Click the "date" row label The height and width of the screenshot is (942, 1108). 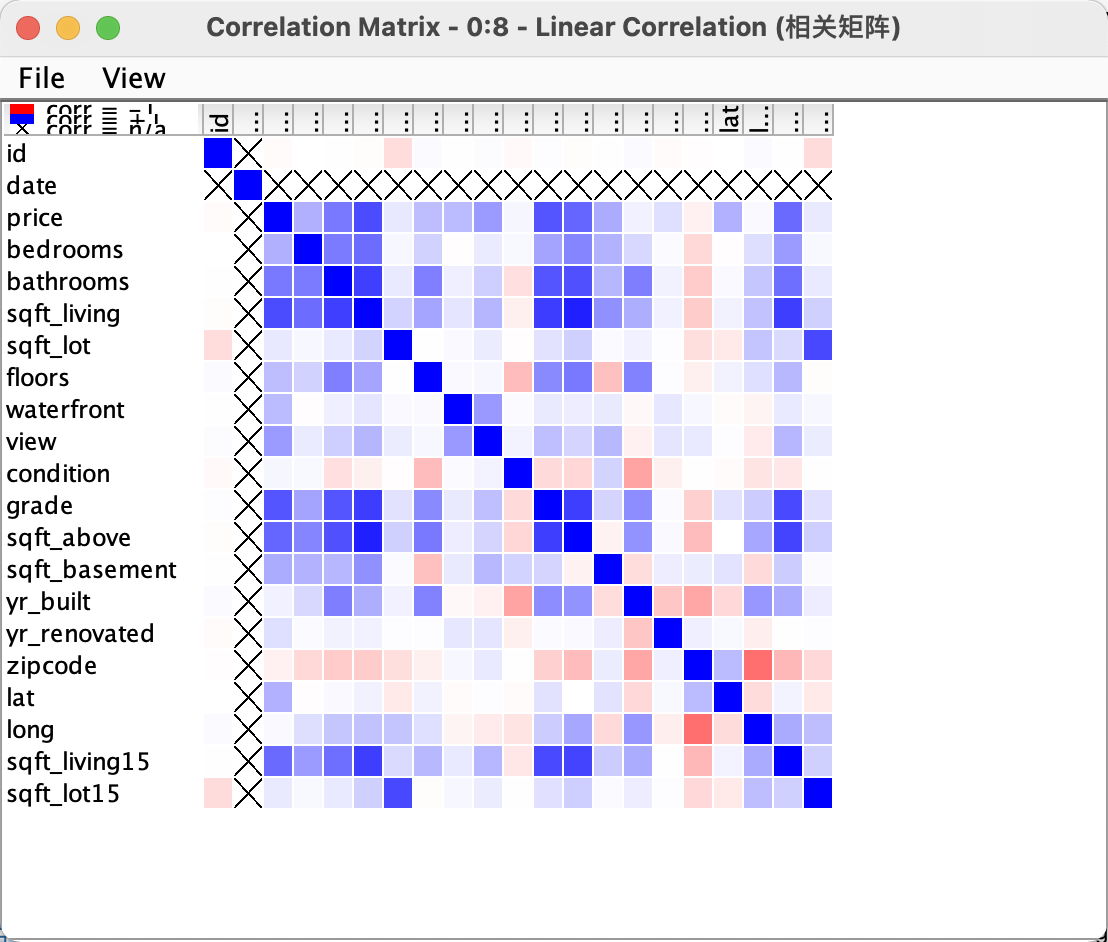pos(32,185)
